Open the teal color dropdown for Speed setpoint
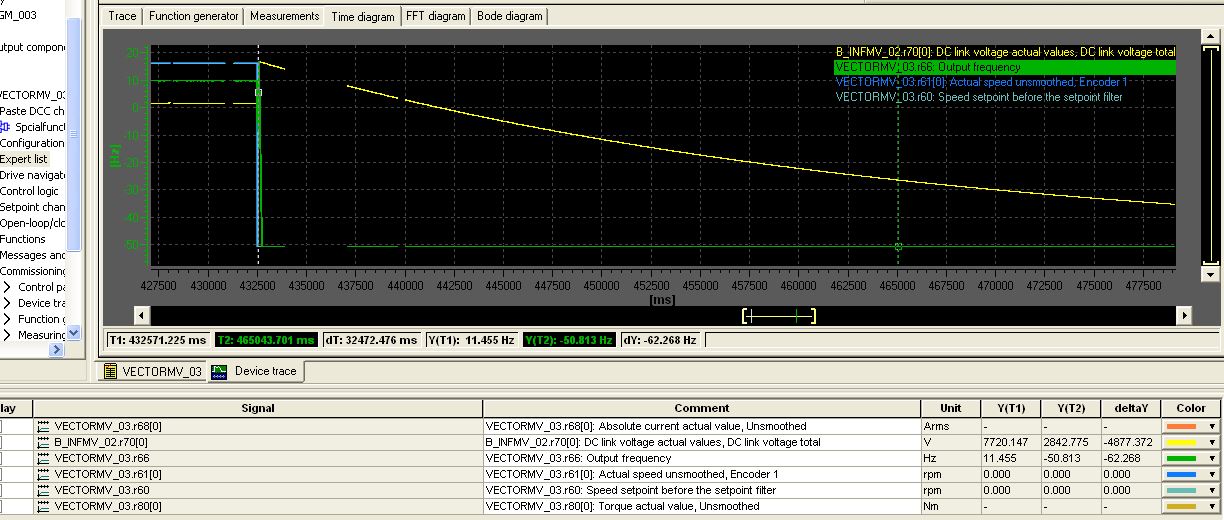 pyautogui.click(x=1212, y=490)
